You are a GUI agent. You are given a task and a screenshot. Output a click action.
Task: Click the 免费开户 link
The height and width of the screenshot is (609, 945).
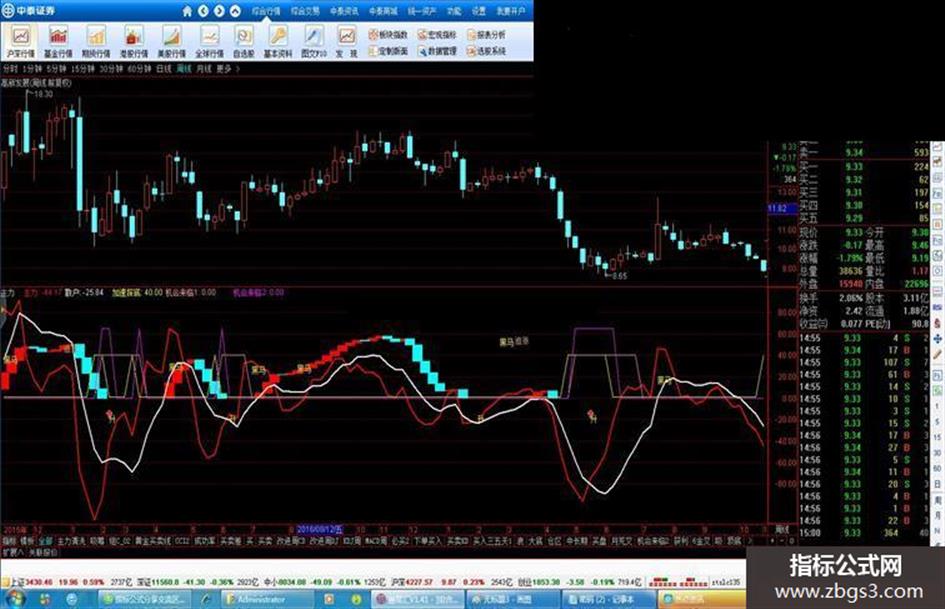coord(511,11)
